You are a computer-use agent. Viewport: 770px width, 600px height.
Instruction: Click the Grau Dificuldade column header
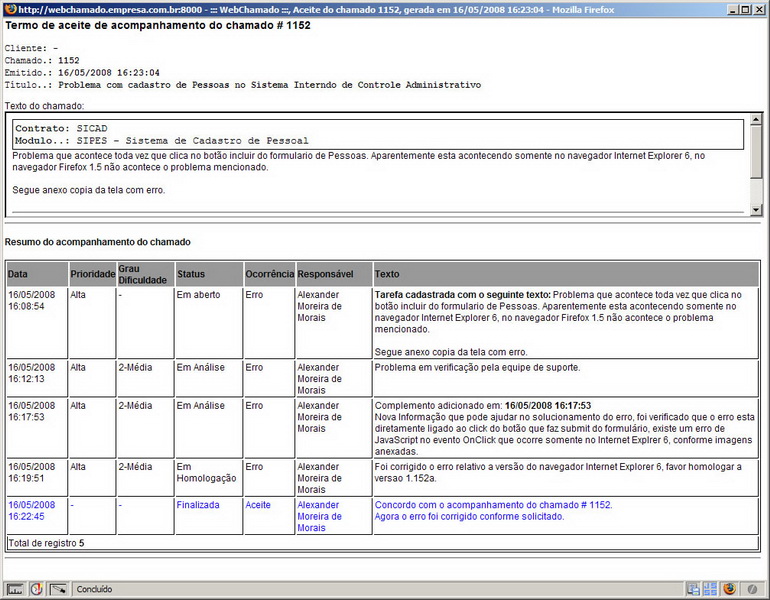[143, 273]
